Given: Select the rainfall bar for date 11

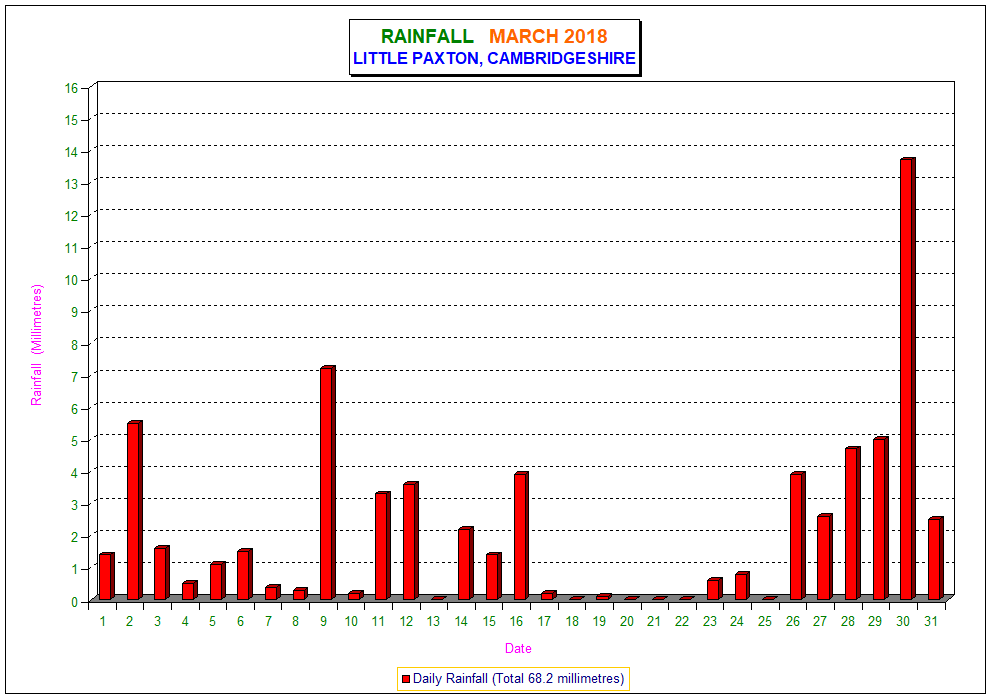Looking at the screenshot, I should 382,546.
